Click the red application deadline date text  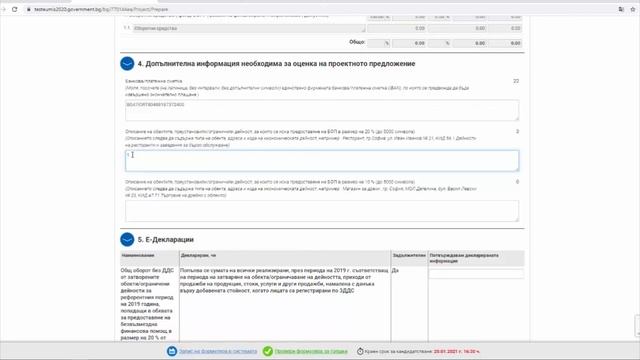tap(456, 351)
